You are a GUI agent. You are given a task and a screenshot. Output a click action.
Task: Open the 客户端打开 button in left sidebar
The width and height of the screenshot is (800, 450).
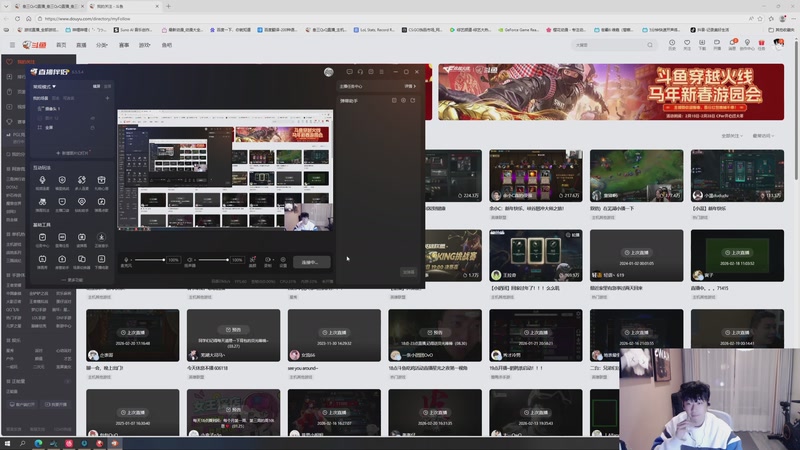pos(22,404)
